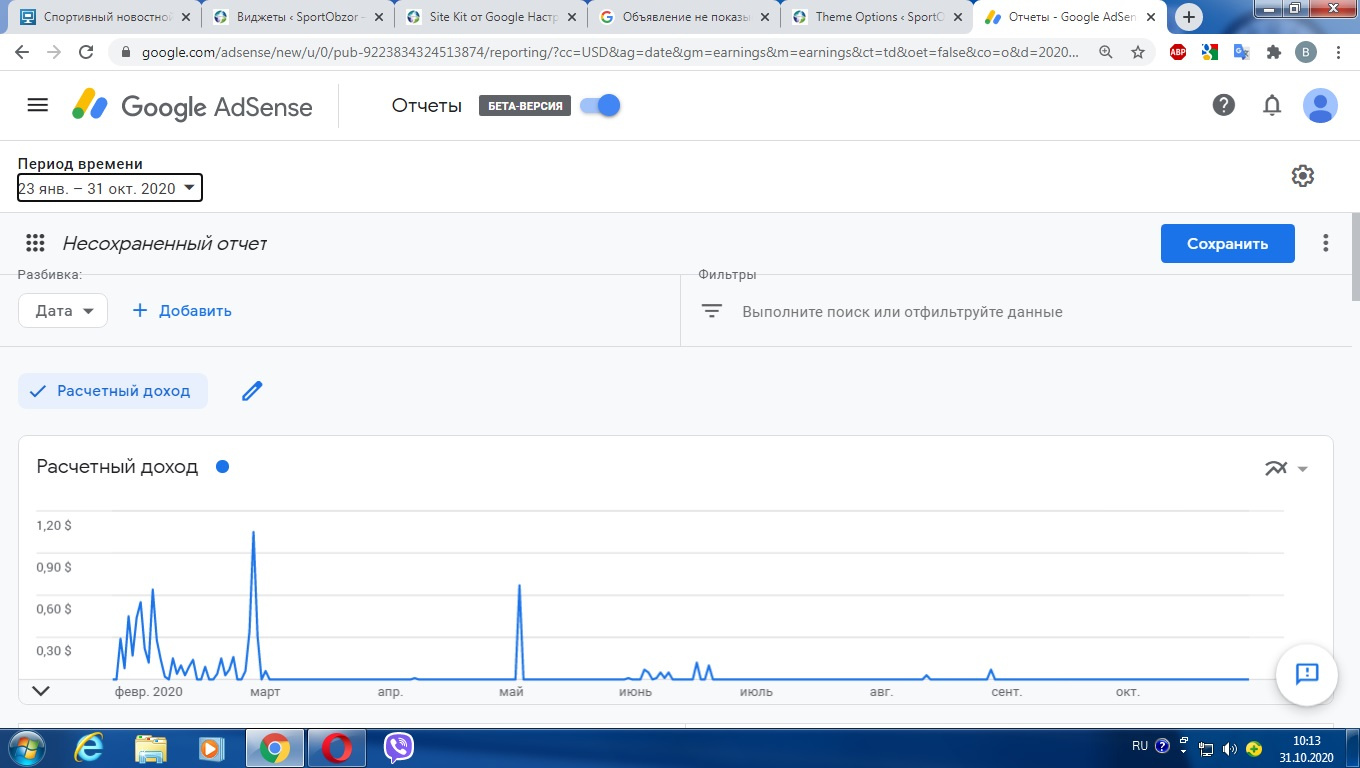Image resolution: width=1360 pixels, height=768 pixels.
Task: Open the Дата breakdown dropdown
Action: pos(63,311)
